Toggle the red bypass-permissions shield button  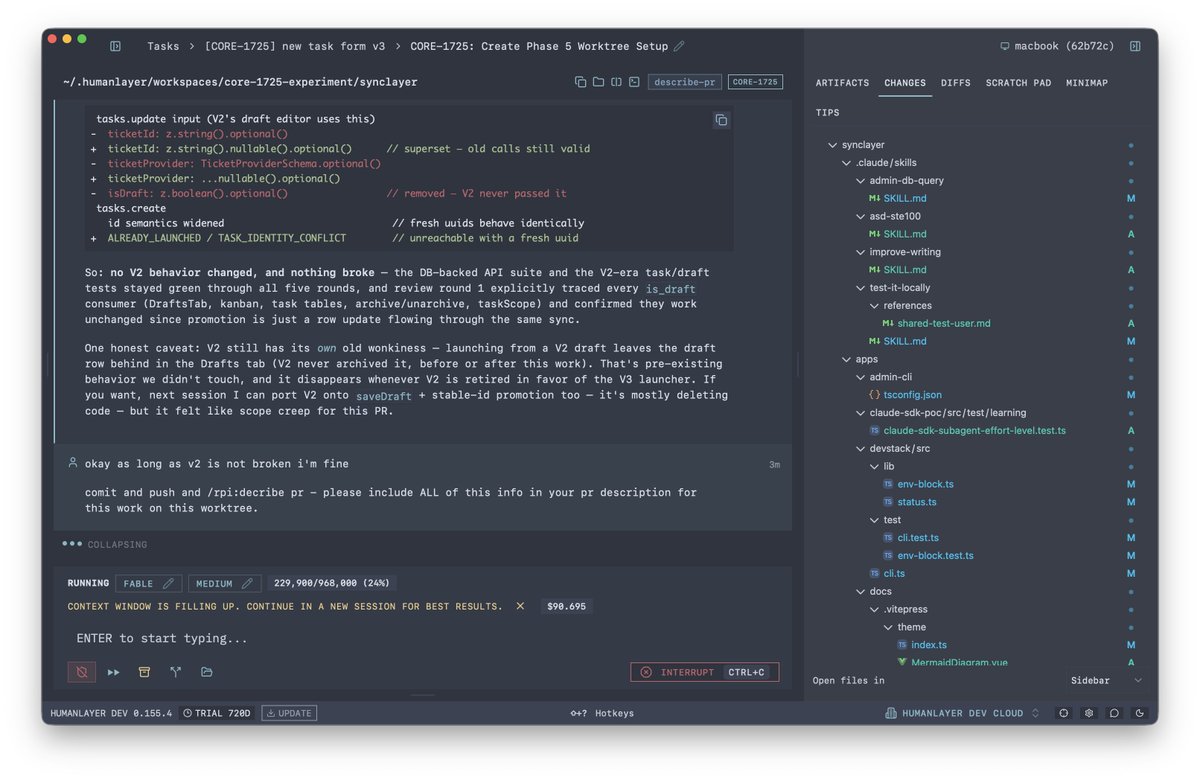82,672
